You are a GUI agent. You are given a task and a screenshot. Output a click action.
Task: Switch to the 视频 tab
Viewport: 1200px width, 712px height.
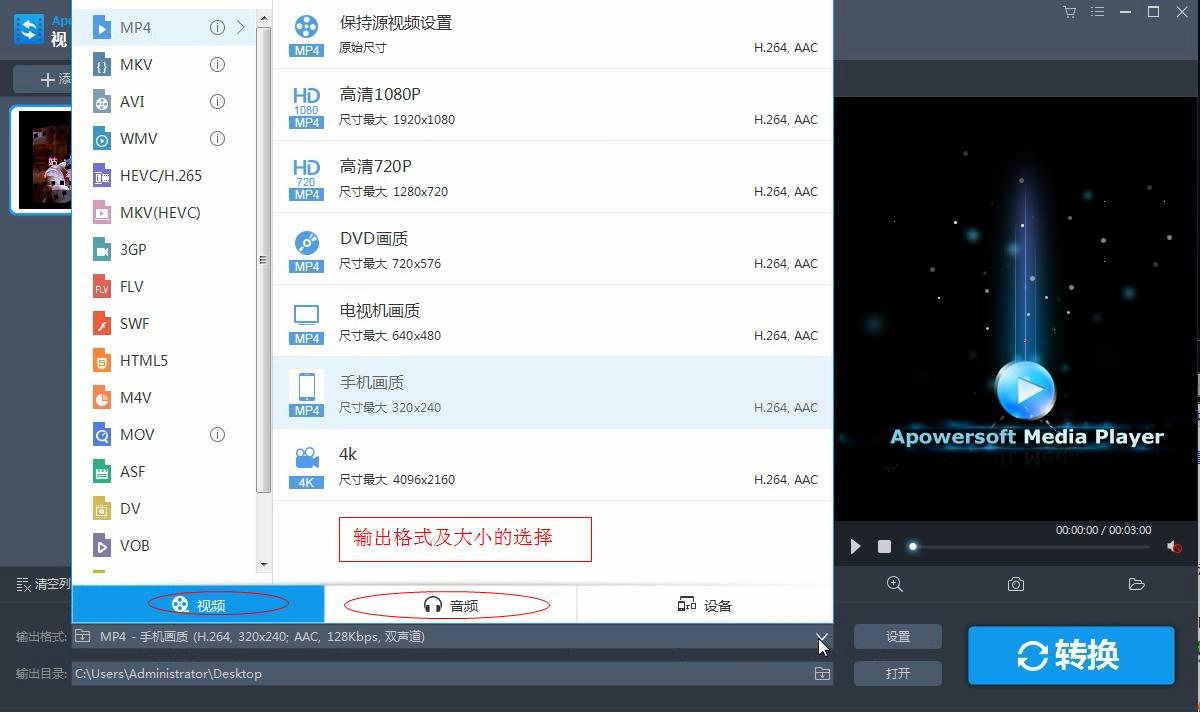(x=198, y=604)
